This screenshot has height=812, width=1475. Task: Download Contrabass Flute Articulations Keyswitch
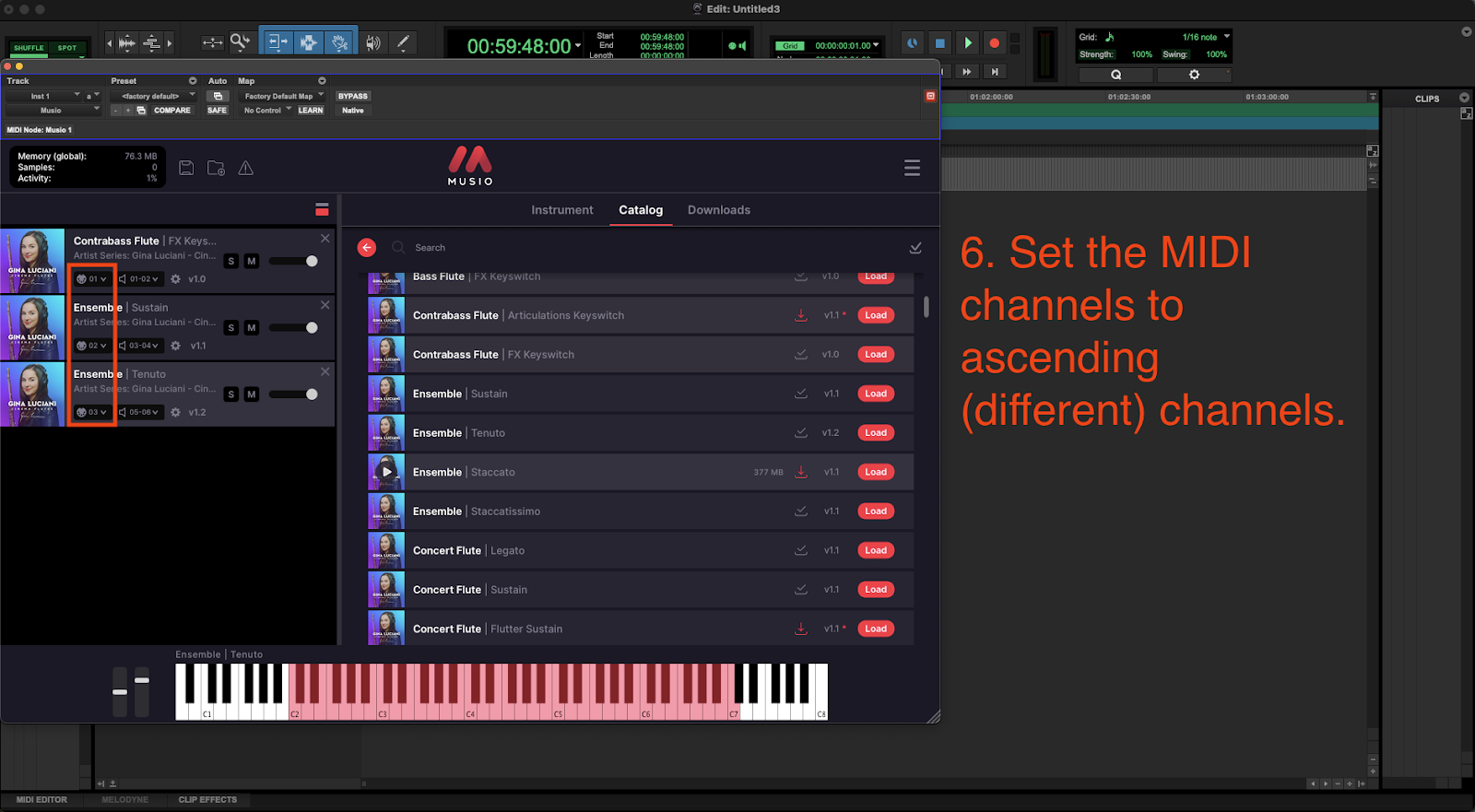[x=801, y=315]
